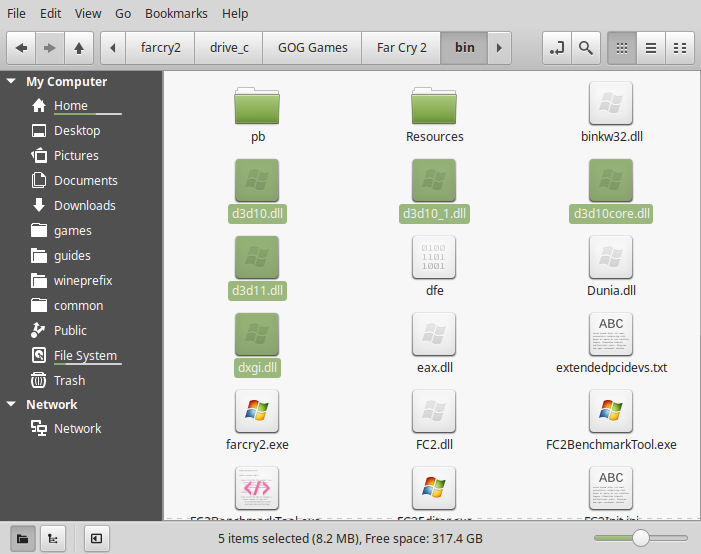The width and height of the screenshot is (701, 554).
Task: Go back with the left arrow button
Action: pos(21,48)
